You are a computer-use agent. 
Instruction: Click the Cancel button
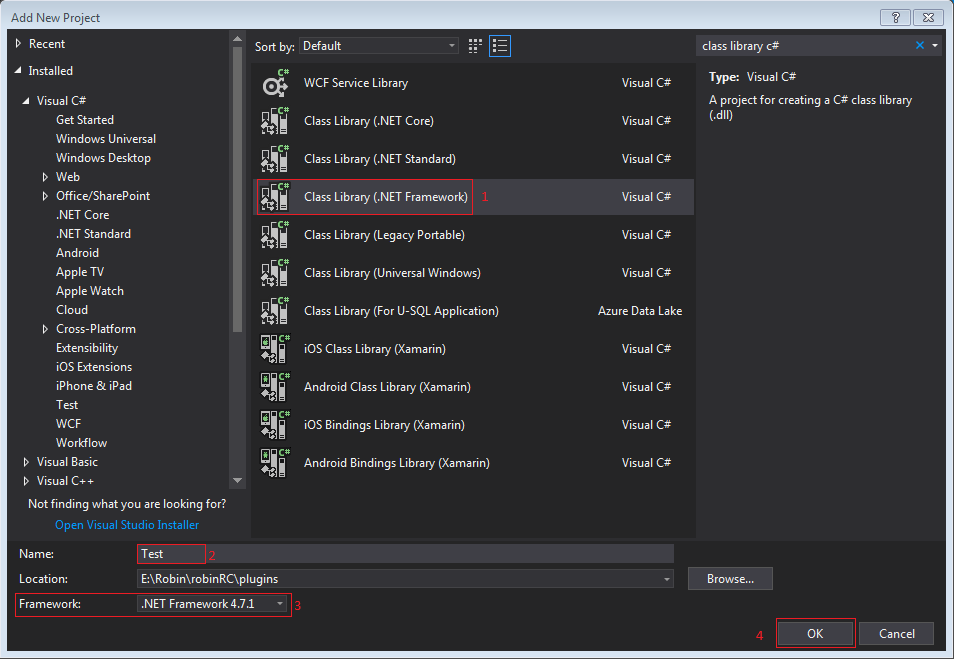click(896, 633)
